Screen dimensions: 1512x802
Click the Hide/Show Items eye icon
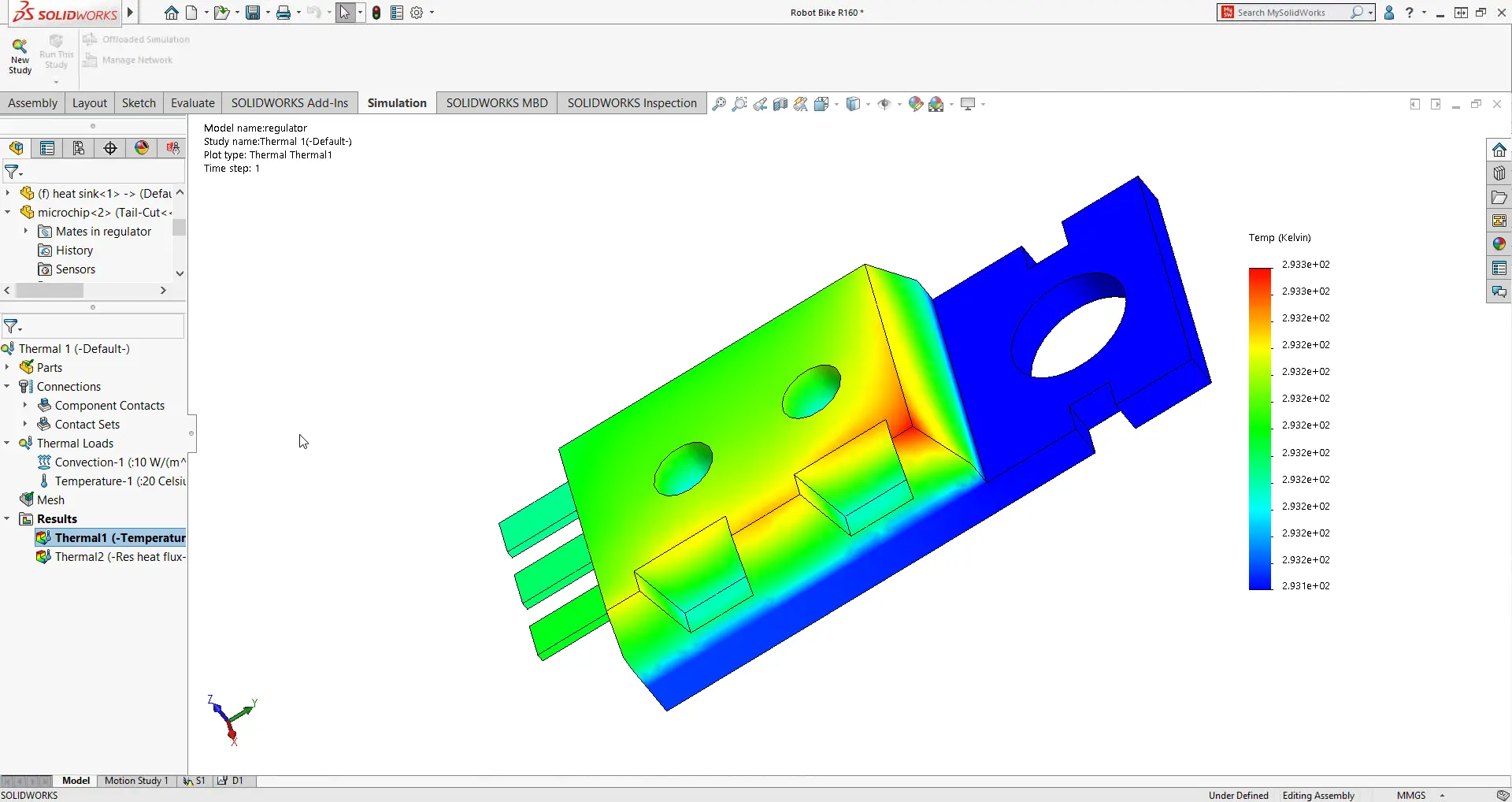coord(884,104)
